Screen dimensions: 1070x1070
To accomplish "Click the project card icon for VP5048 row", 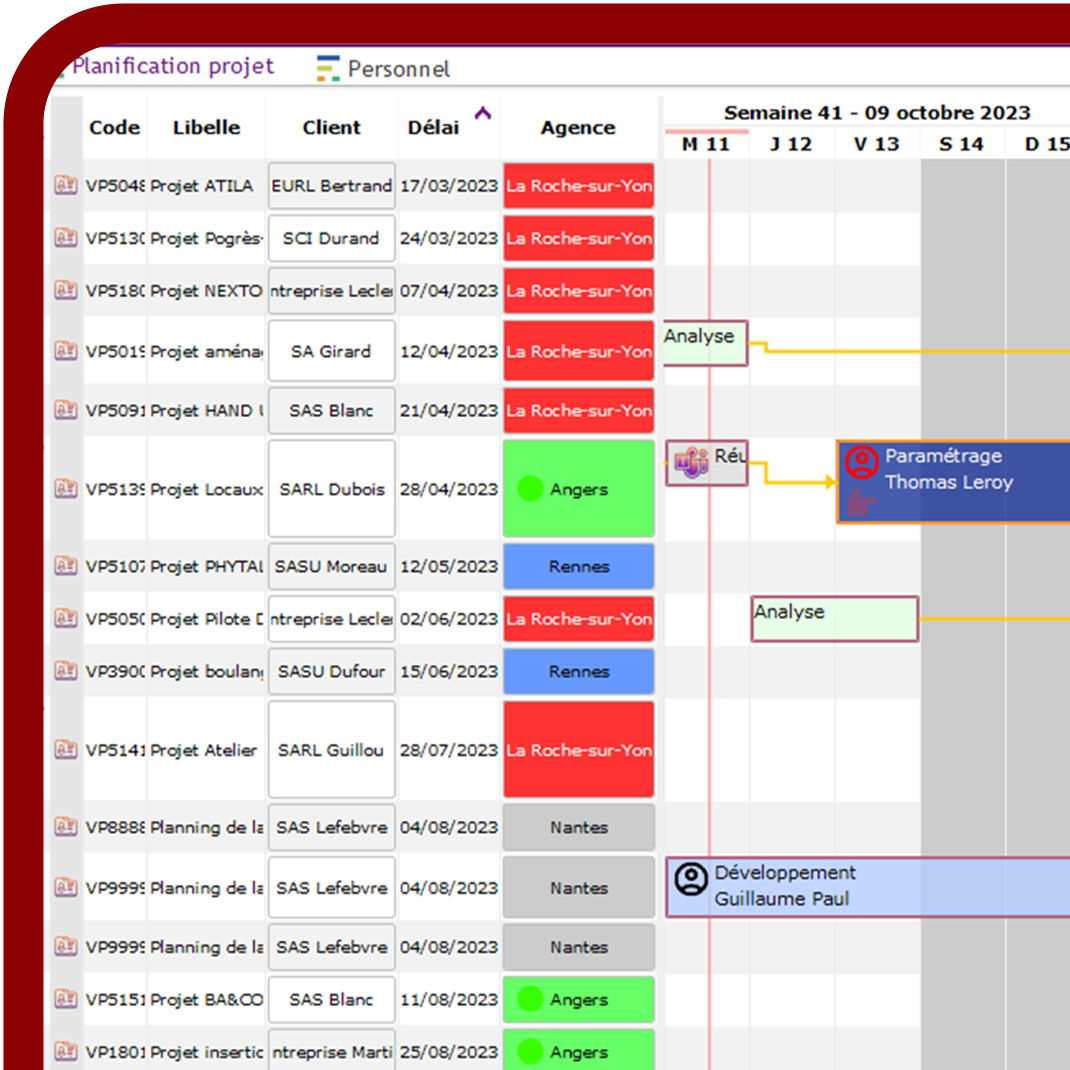I will coord(66,186).
